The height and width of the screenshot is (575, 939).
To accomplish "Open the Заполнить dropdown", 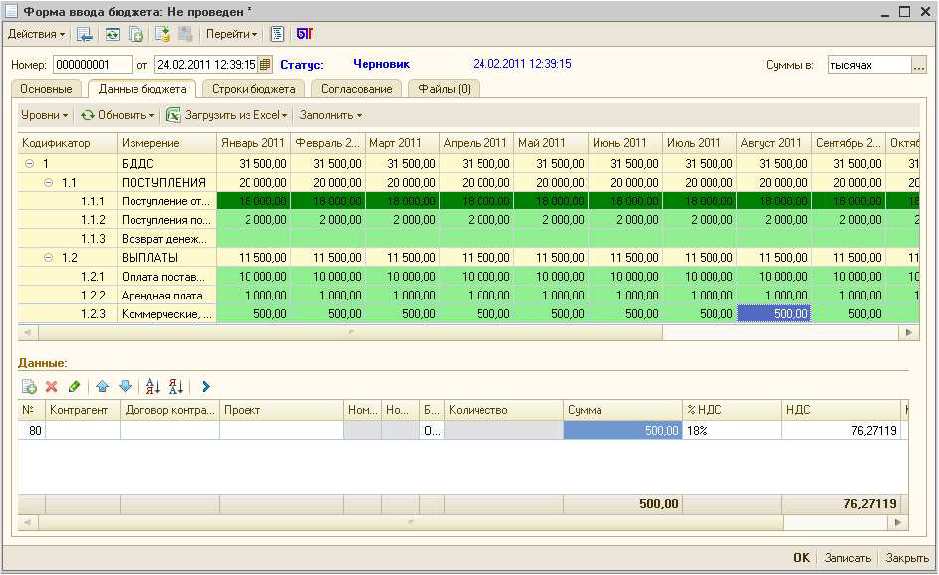I will 330,115.
